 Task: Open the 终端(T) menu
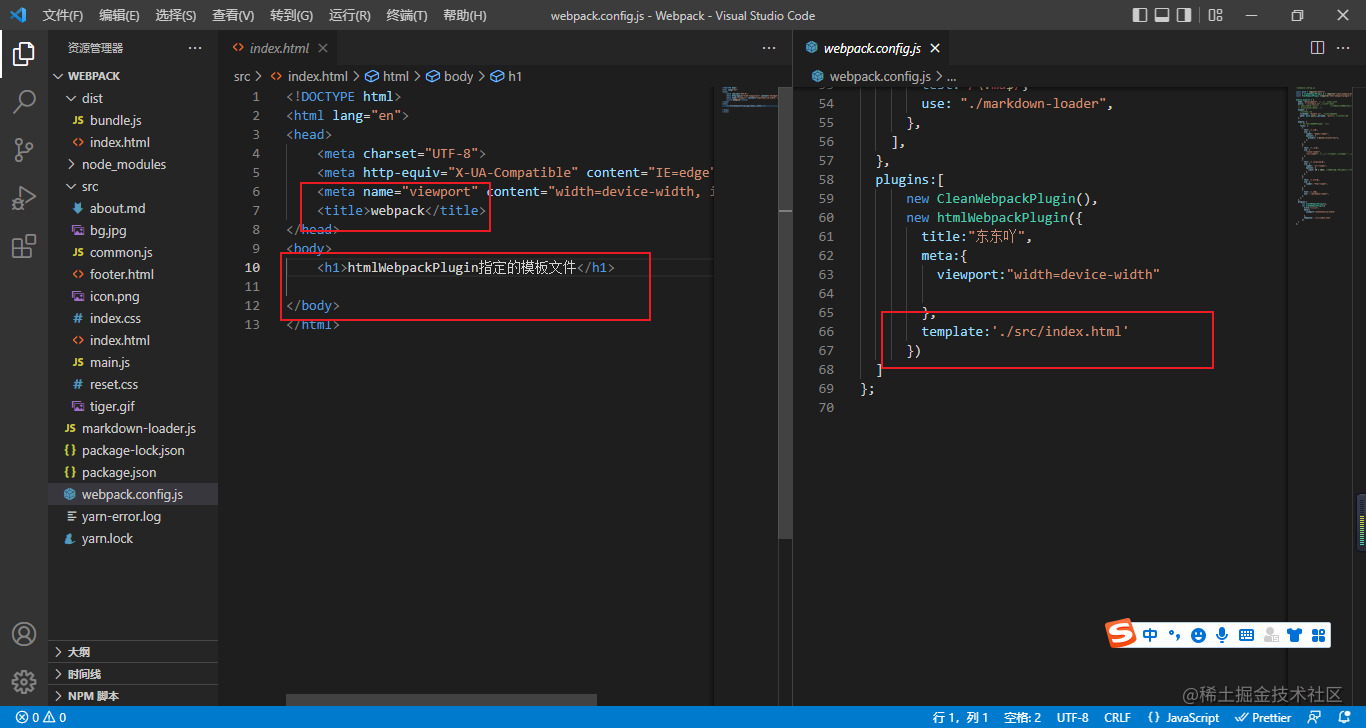[x=407, y=15]
